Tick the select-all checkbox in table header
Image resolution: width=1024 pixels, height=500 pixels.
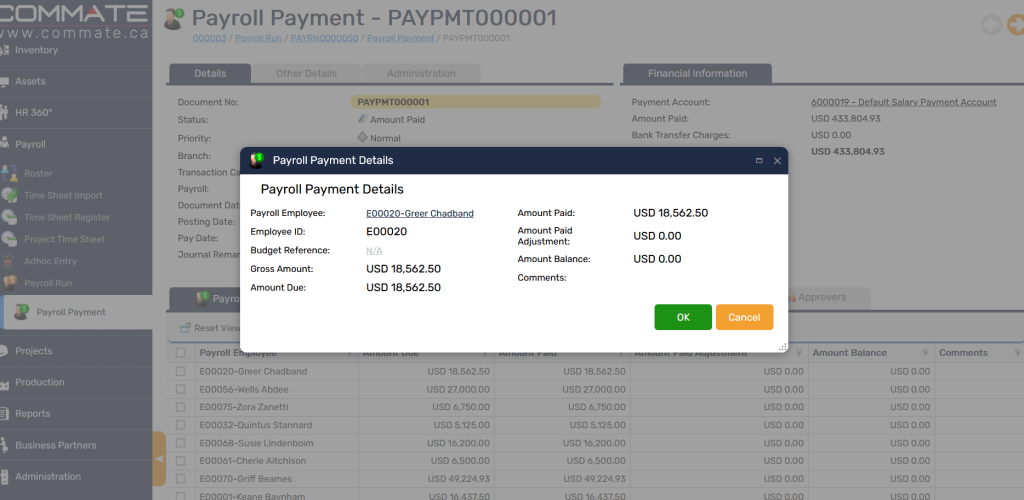coord(181,353)
